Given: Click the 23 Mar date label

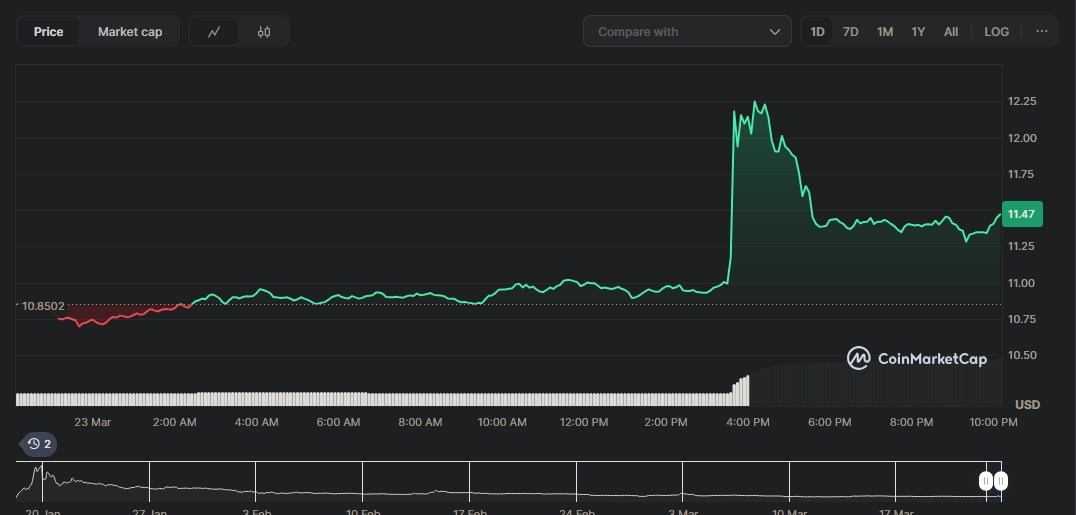Looking at the screenshot, I should (93, 422).
